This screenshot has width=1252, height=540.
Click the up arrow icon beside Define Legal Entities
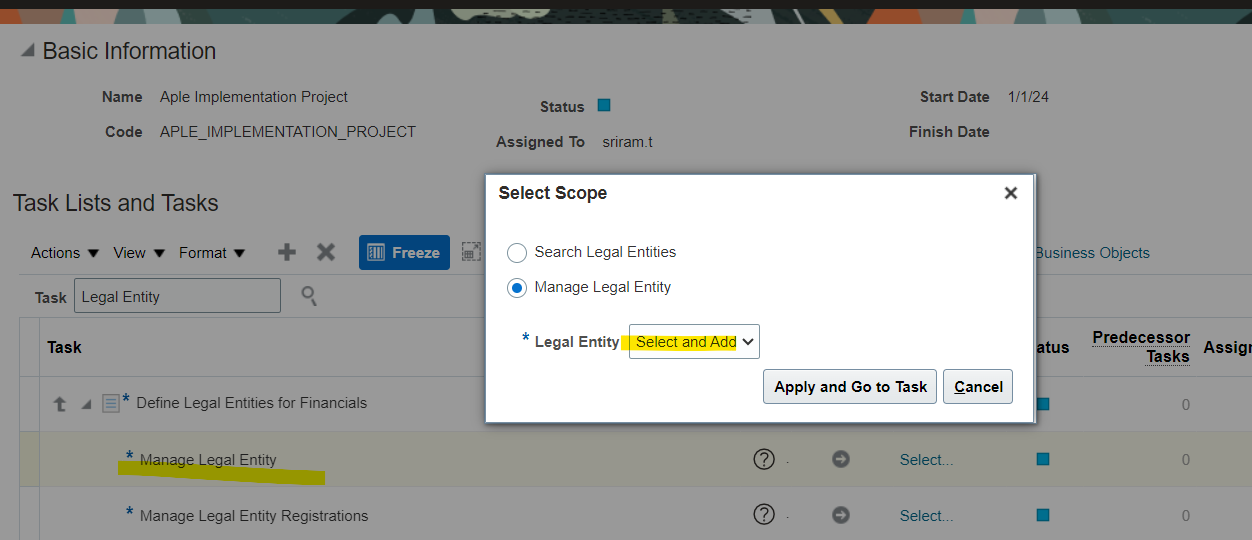pos(60,404)
